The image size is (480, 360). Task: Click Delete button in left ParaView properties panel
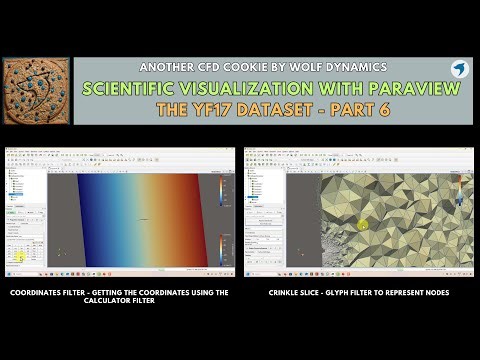(31, 212)
